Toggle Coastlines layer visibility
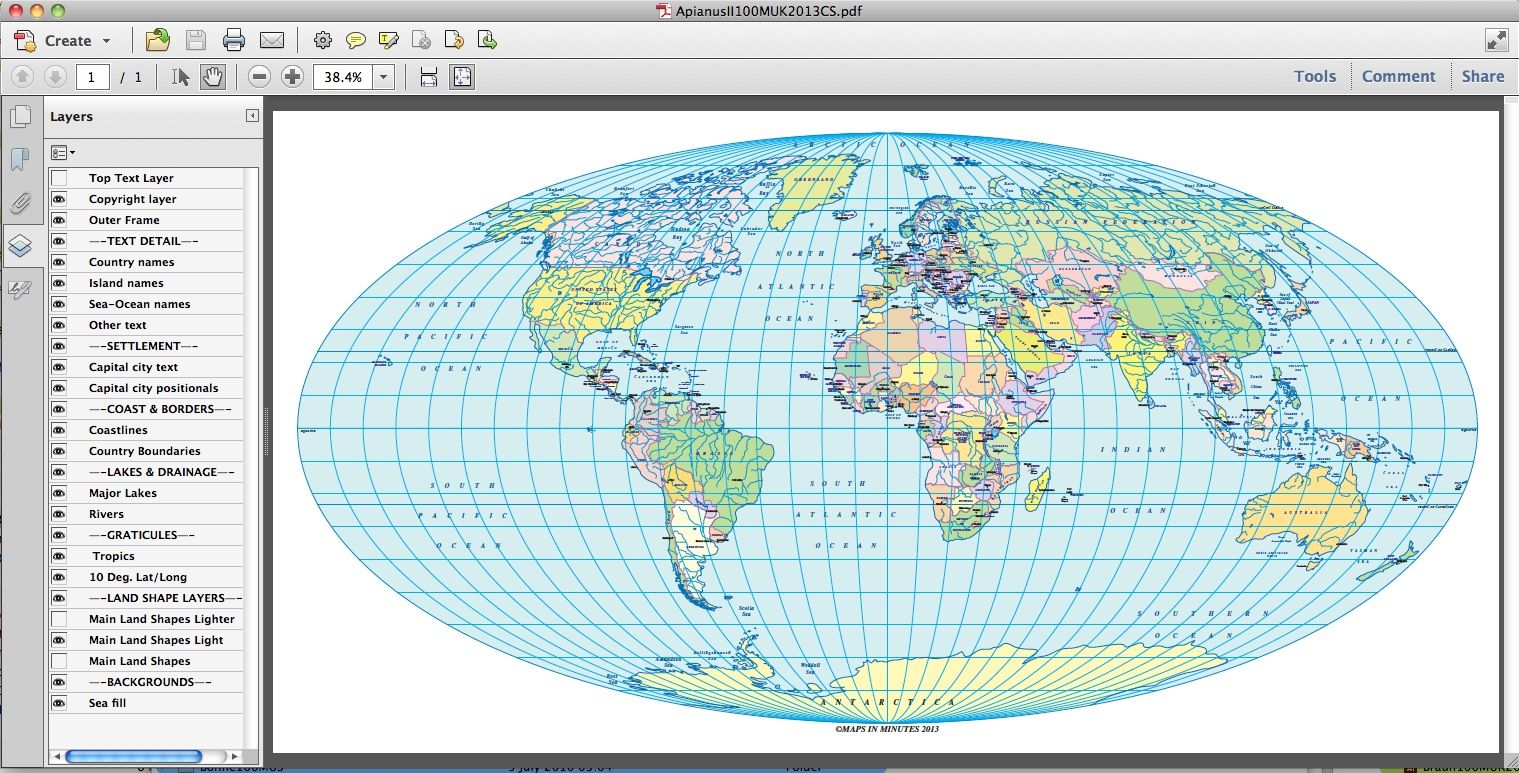 (59, 430)
